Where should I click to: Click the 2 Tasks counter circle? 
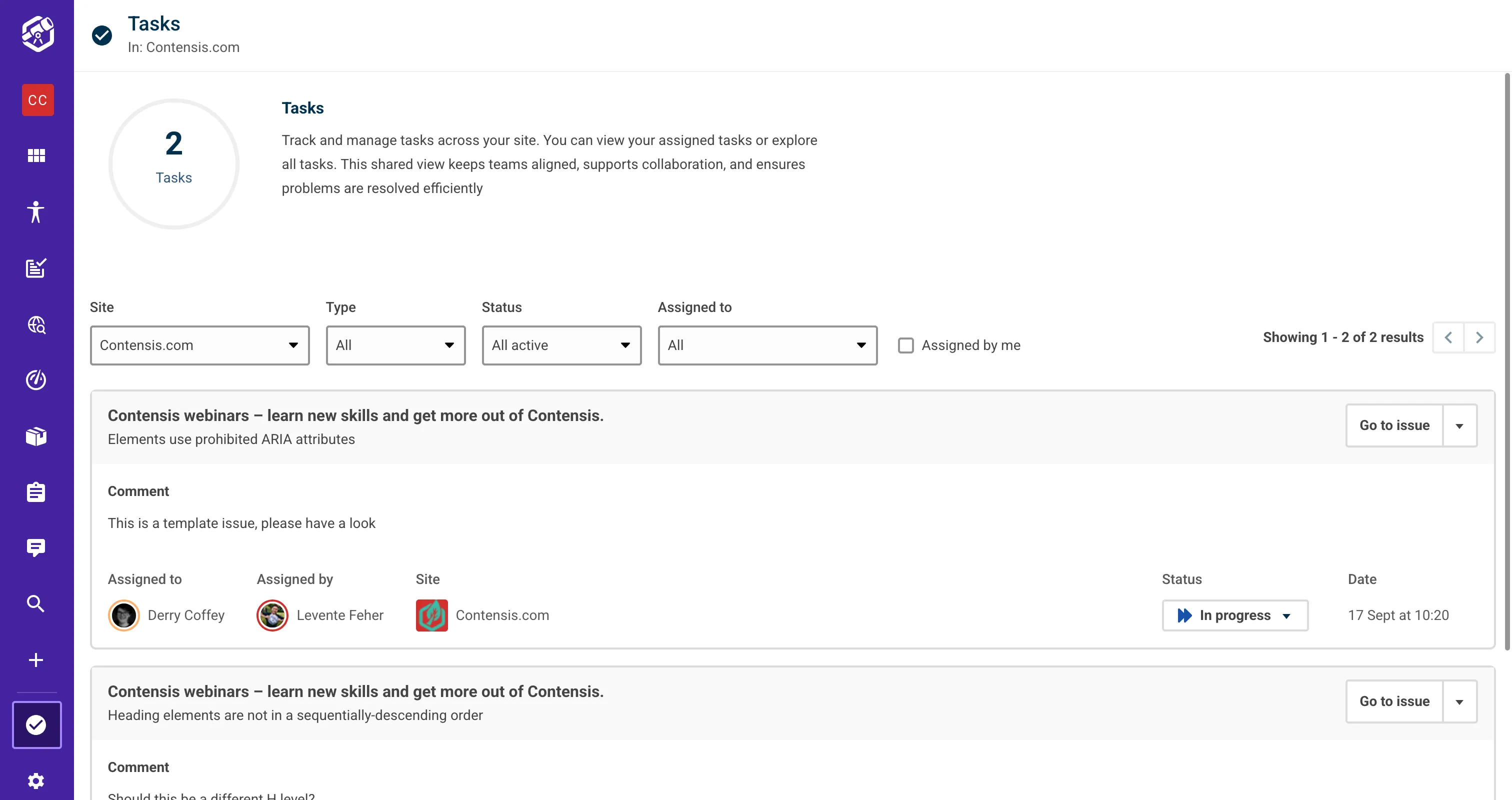(173, 164)
